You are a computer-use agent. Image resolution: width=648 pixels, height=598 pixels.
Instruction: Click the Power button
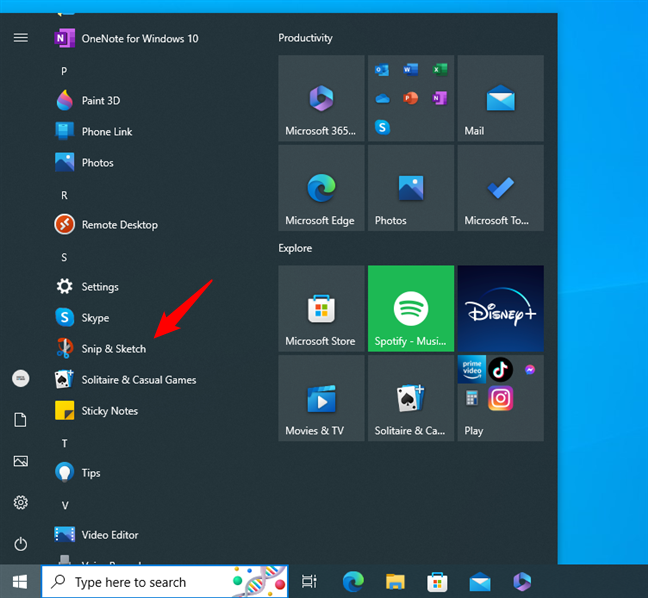[x=21, y=544]
